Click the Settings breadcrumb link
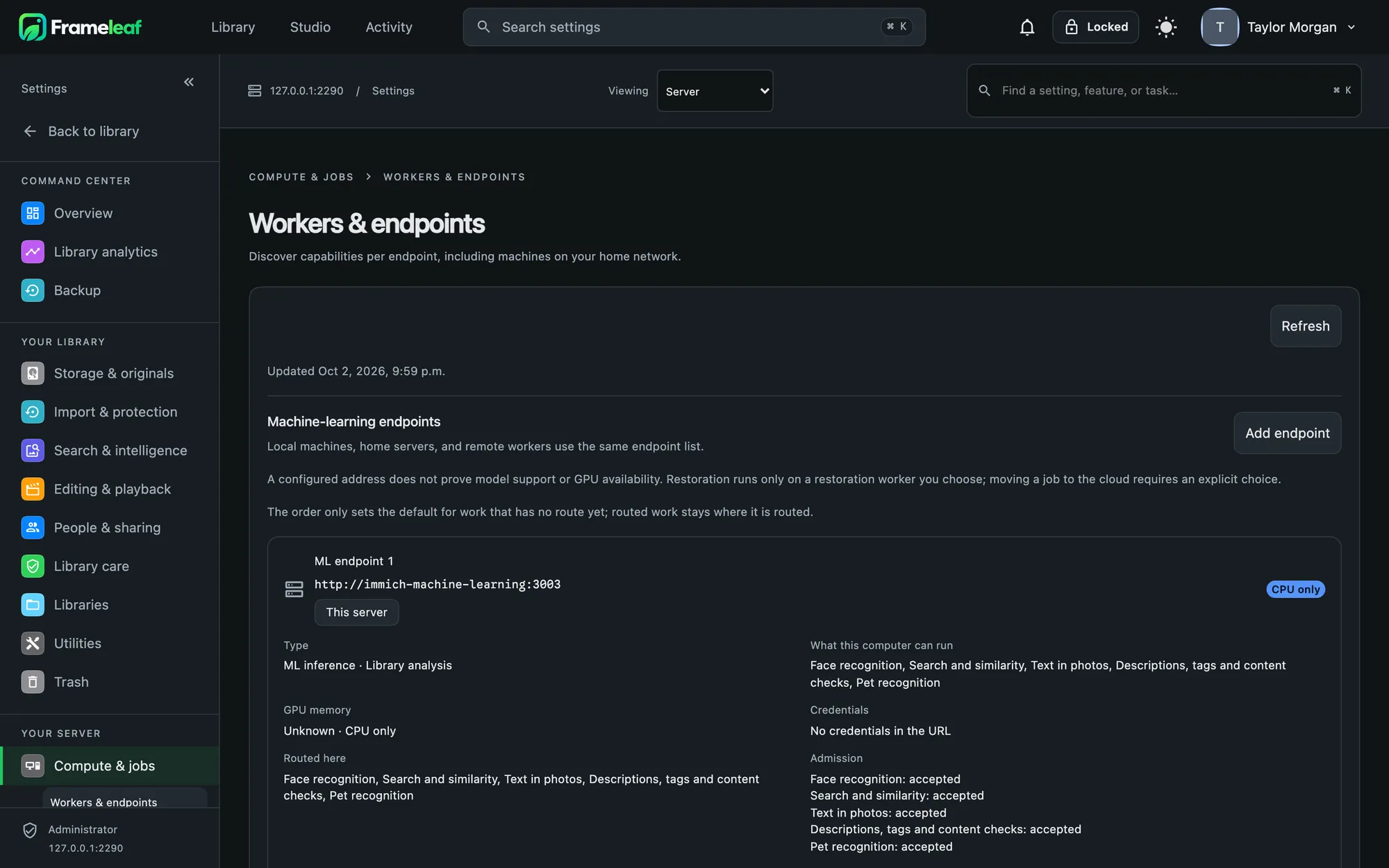The width and height of the screenshot is (1389, 868). tap(393, 91)
